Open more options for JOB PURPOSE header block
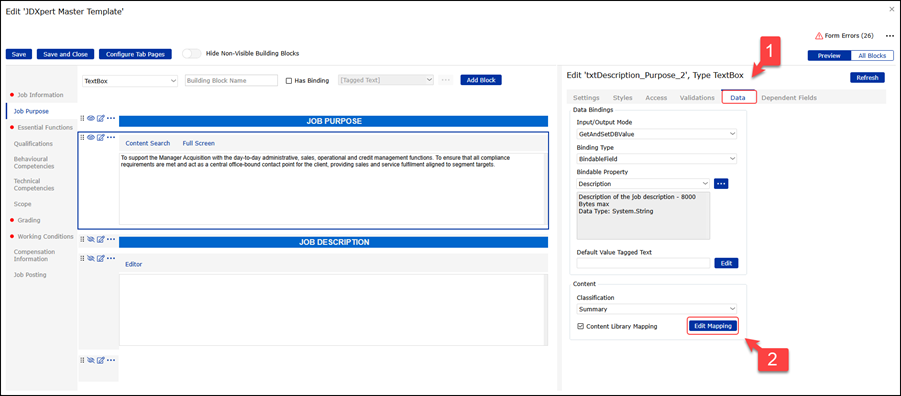Viewport: 901px width, 396px height. 111,118
